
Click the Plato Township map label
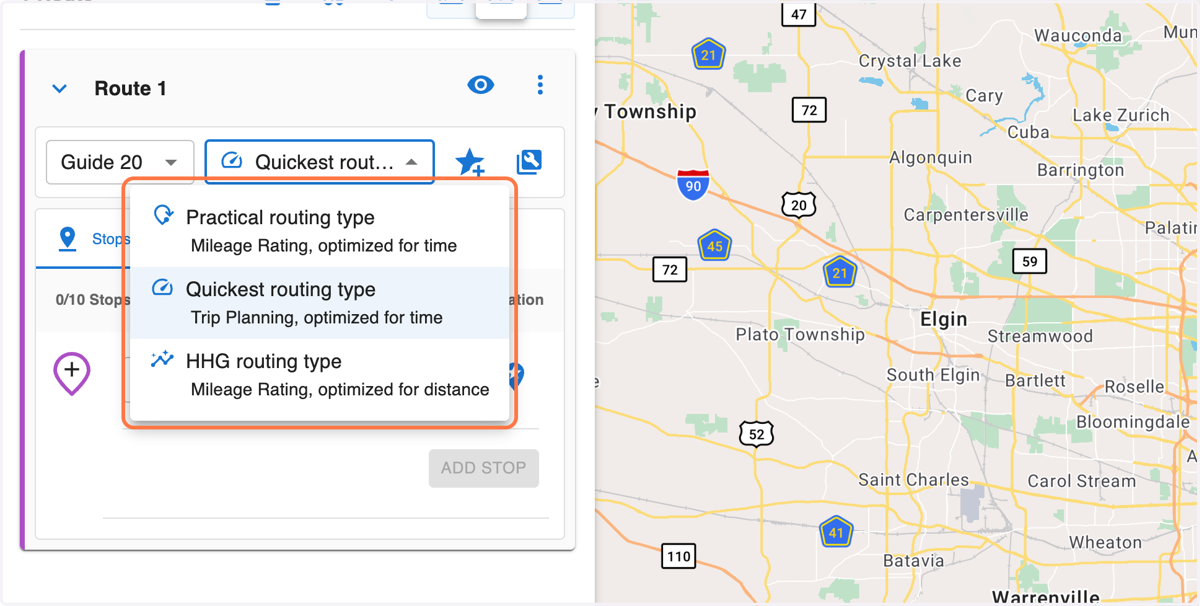pyautogui.click(x=800, y=335)
